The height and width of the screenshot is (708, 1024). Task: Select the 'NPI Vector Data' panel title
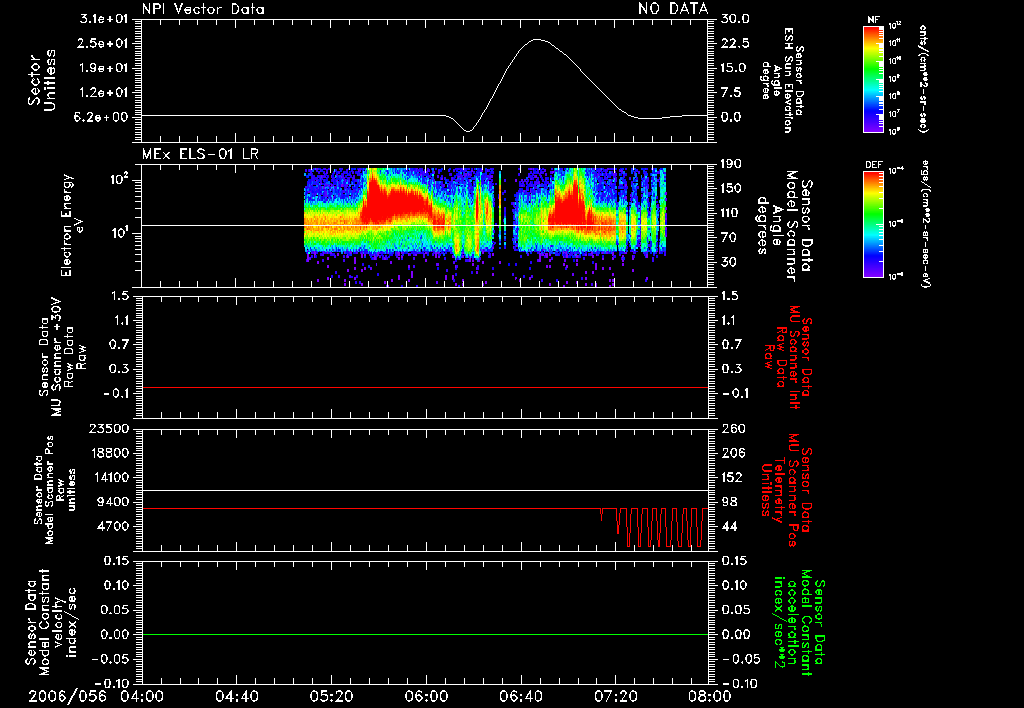pyautogui.click(x=203, y=9)
